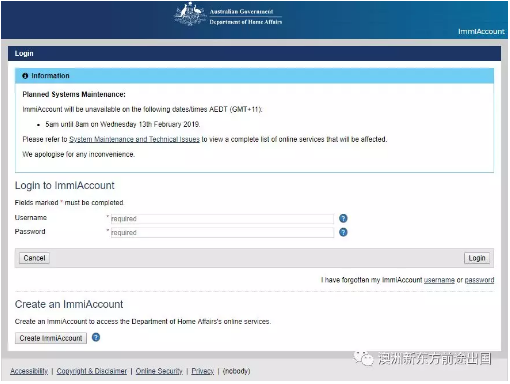Open the help icon beside Create ImmiAccount
Viewport: 510px width, 384px height.
pyautogui.click(x=96, y=337)
